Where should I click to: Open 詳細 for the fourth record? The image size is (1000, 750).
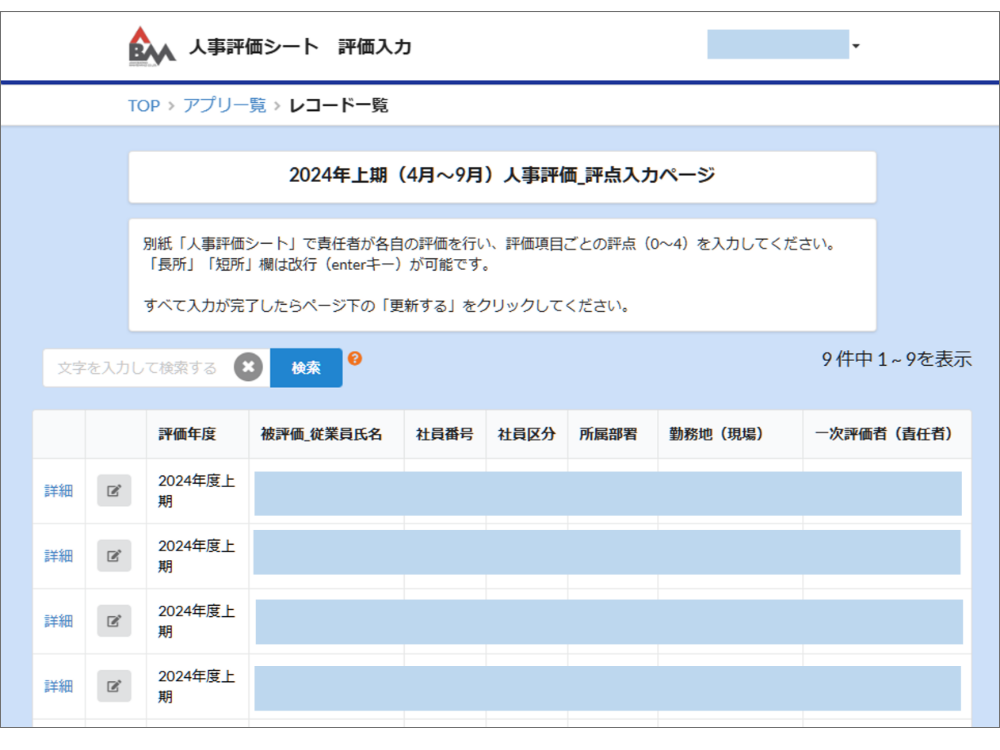tap(57, 686)
